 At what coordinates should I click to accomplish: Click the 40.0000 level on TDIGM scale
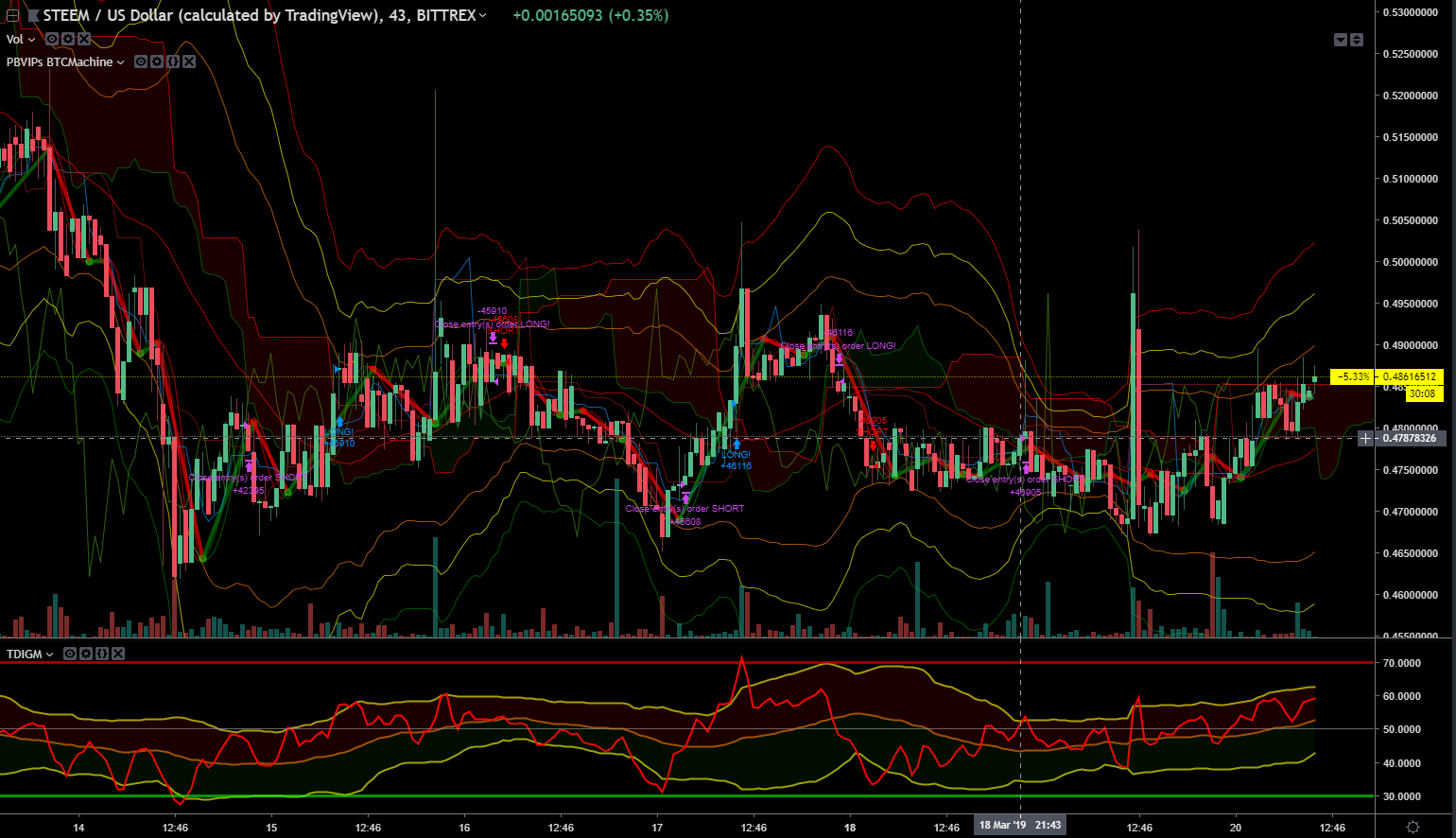coord(1402,763)
